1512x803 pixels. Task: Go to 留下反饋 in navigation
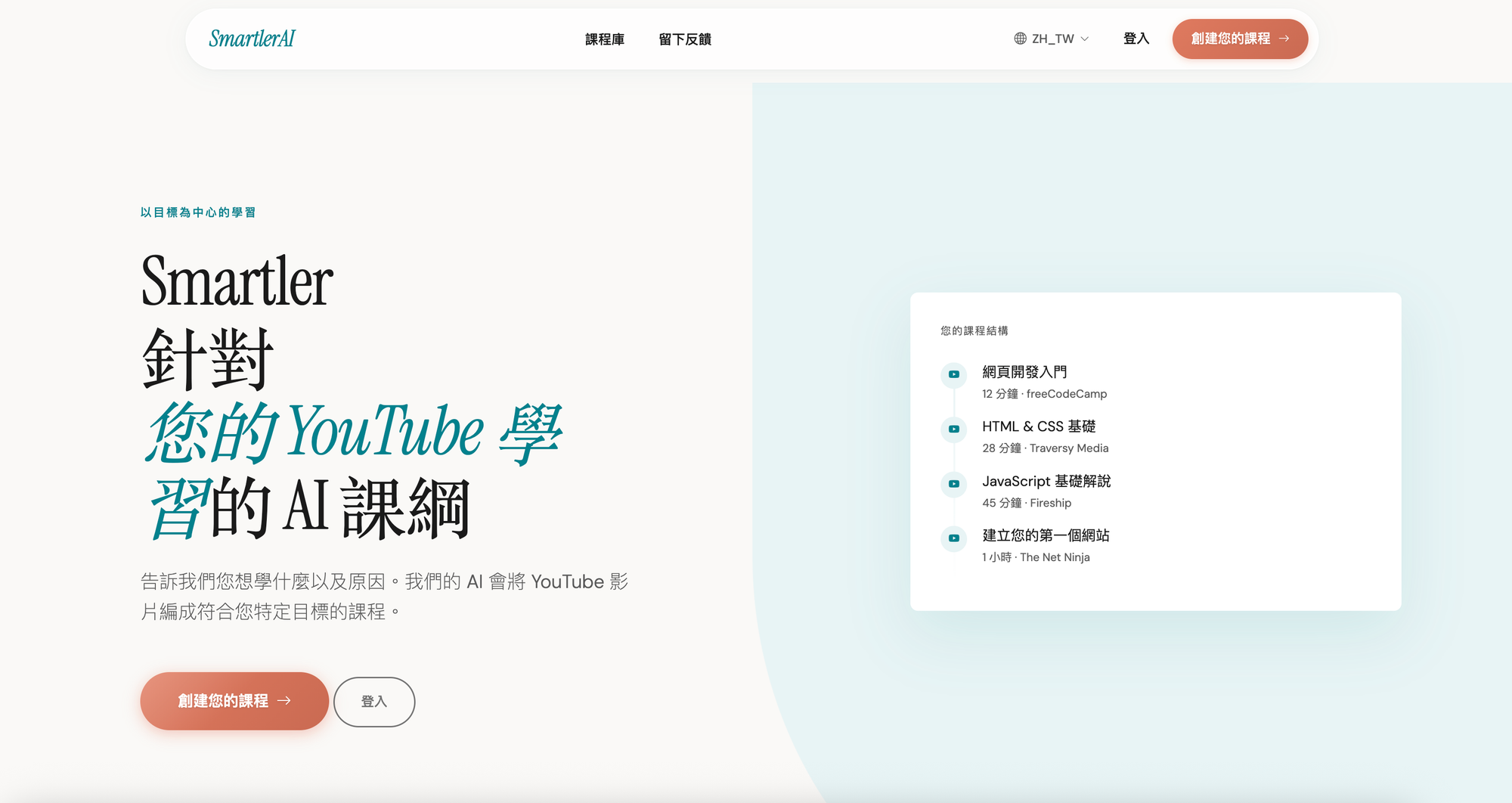tap(684, 39)
